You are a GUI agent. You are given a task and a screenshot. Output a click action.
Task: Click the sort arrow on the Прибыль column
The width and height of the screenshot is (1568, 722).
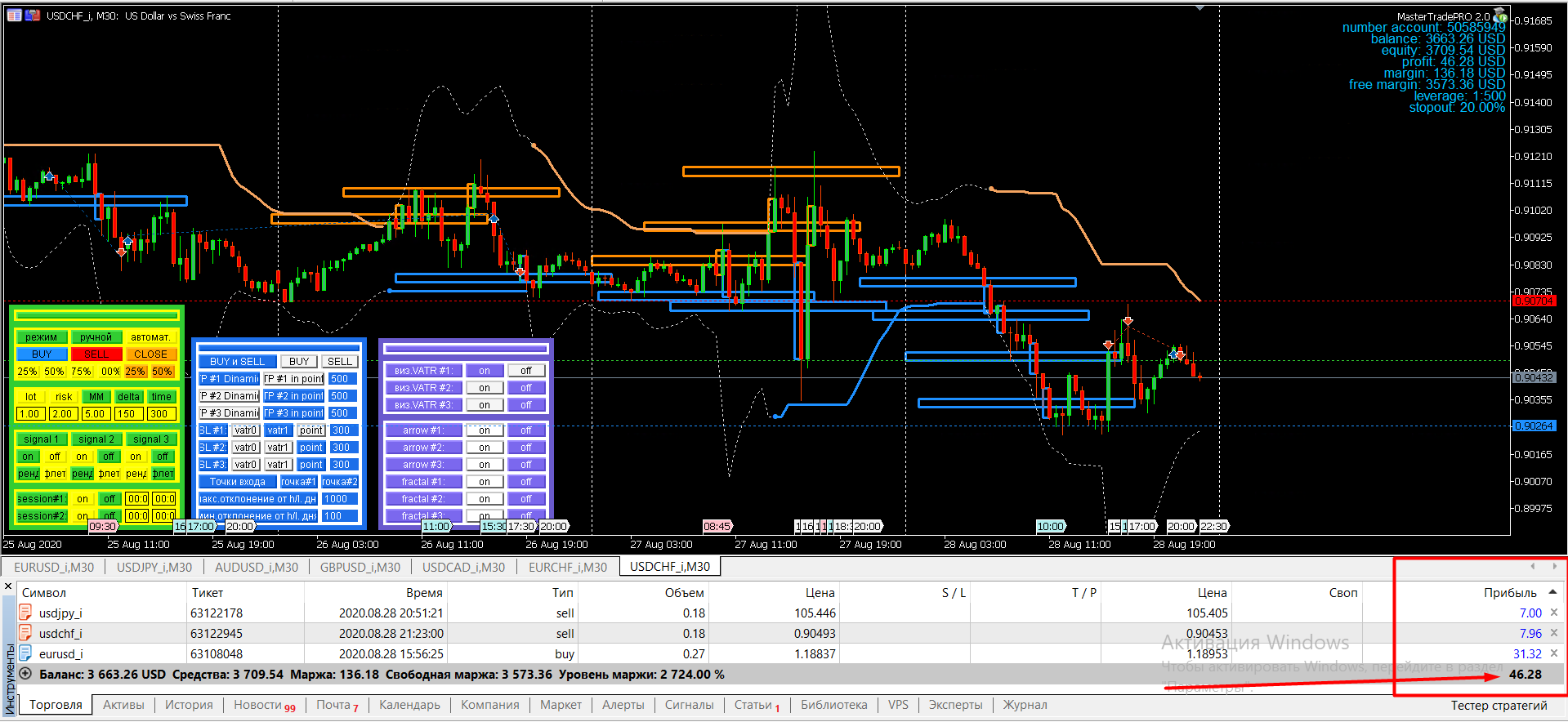1552,592
